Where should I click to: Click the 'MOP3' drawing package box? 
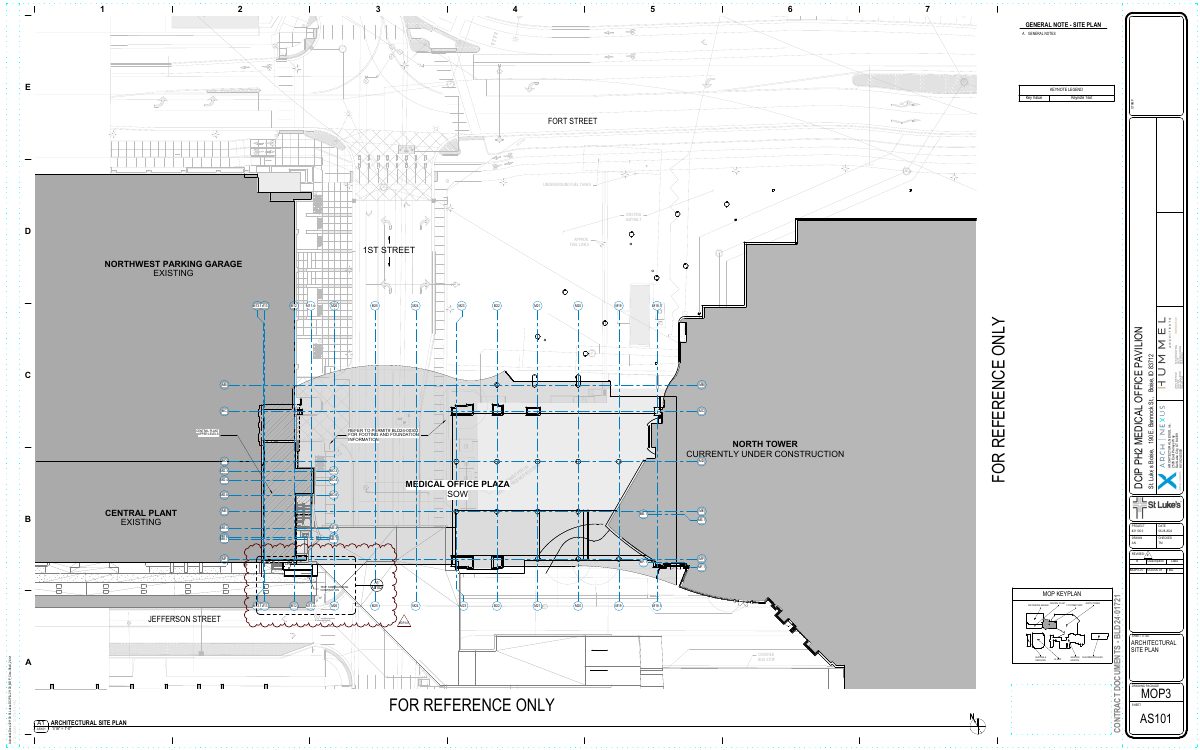[1157, 693]
